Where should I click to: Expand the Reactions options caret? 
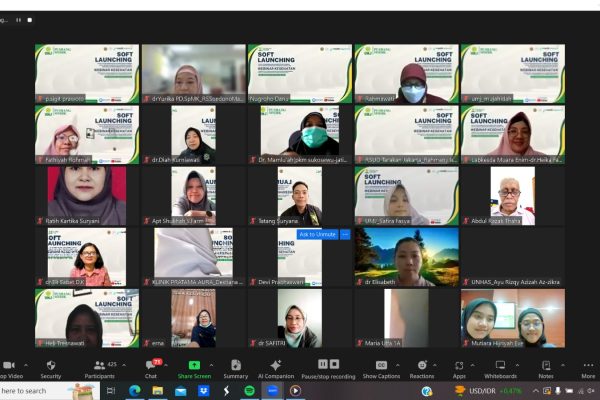[x=435, y=366]
